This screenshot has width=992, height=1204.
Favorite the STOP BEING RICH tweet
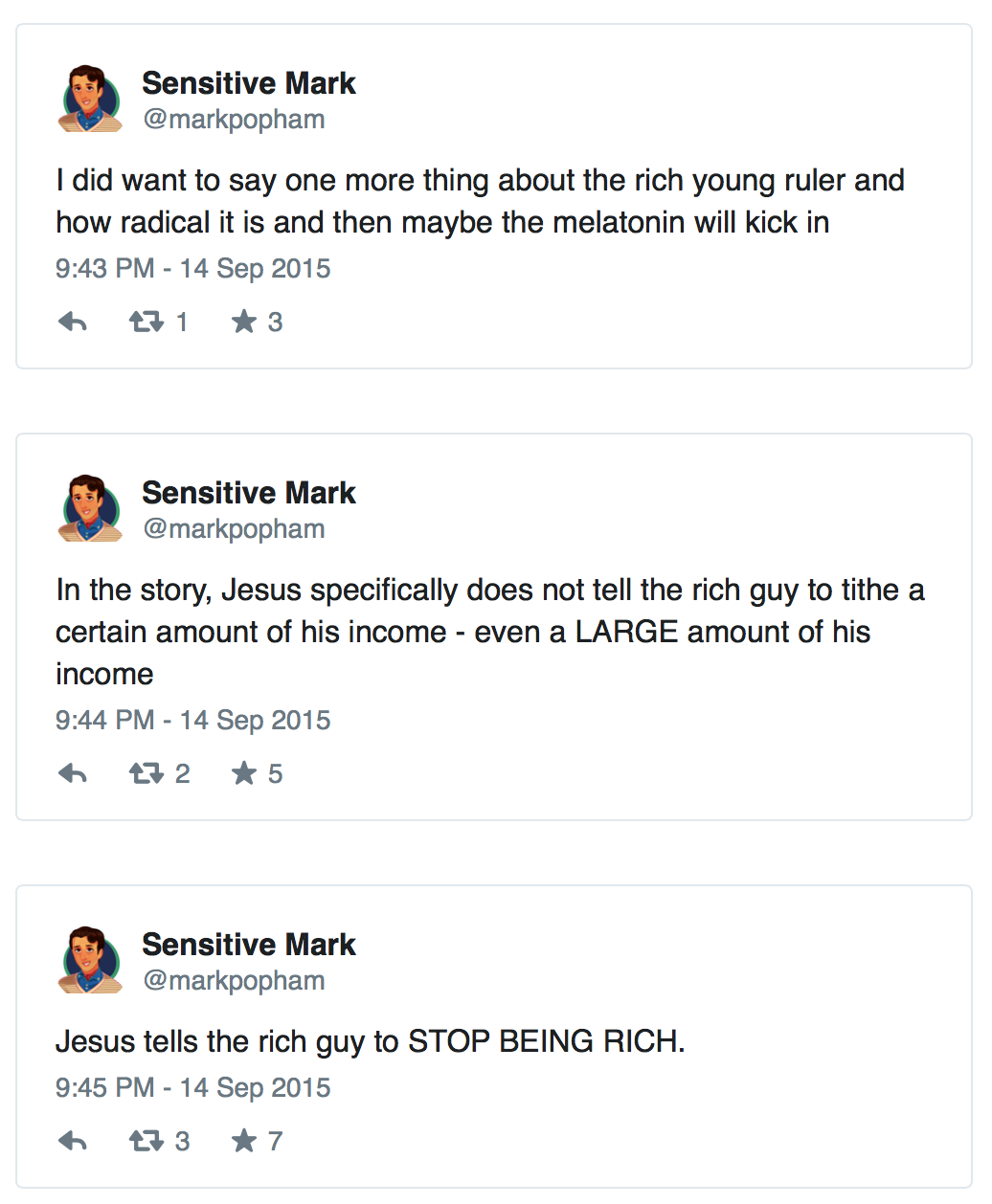point(245,1142)
